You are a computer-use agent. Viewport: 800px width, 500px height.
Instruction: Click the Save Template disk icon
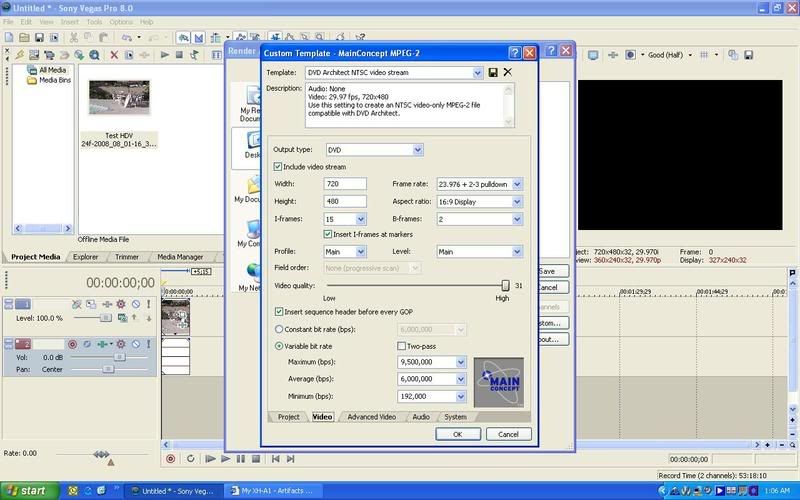[493, 72]
